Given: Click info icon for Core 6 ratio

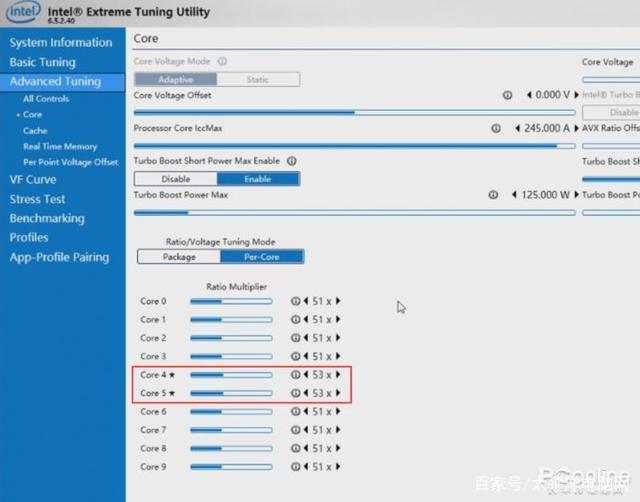Looking at the screenshot, I should pos(296,411).
